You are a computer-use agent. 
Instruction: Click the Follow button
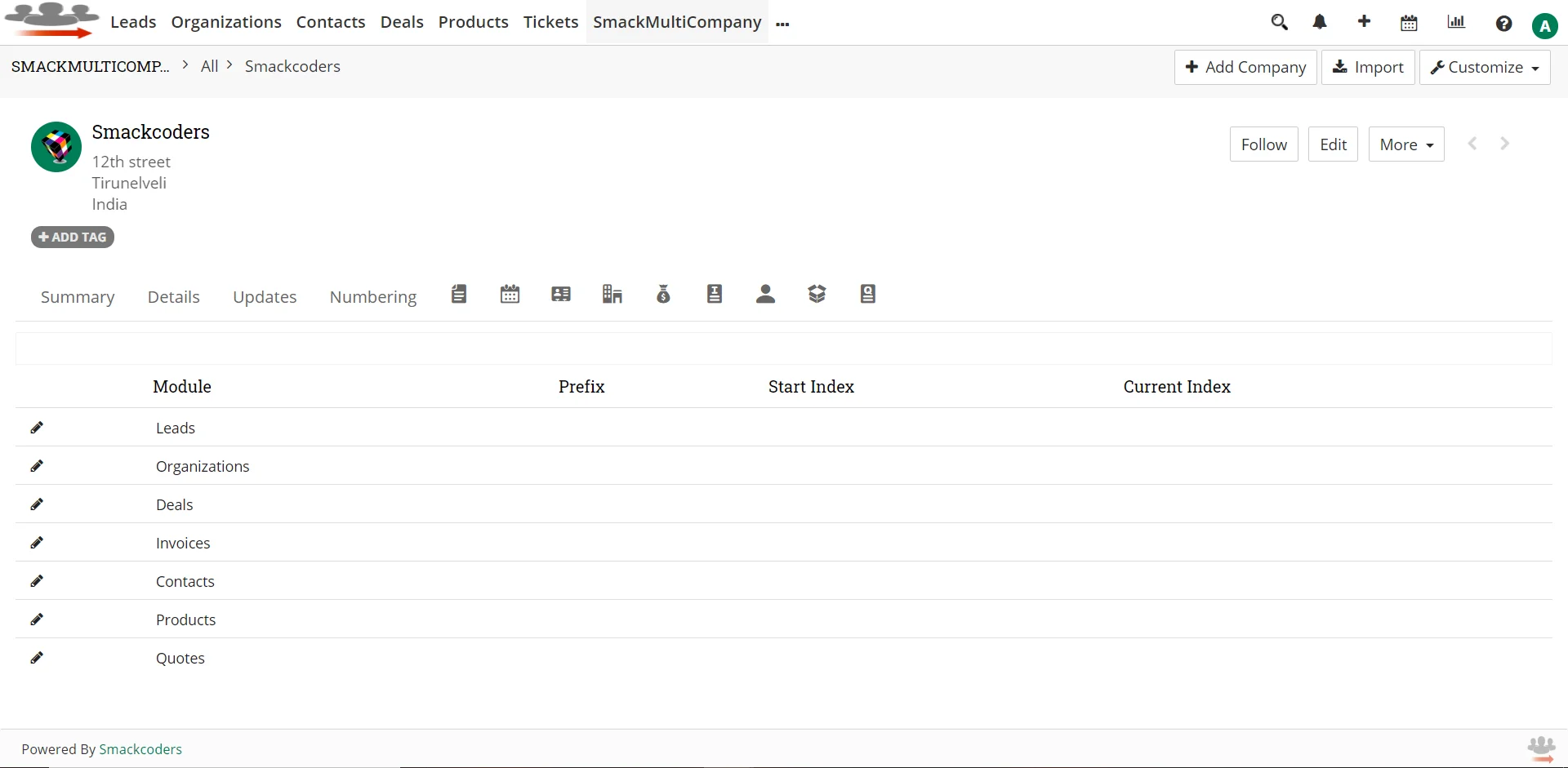coord(1263,144)
